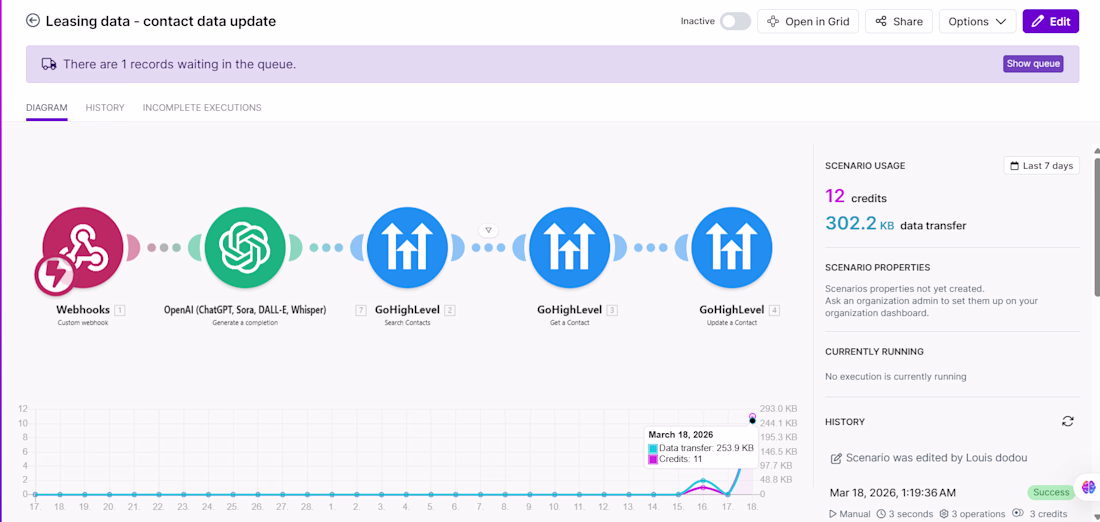Image resolution: width=1100 pixels, height=522 pixels.
Task: Click the Share button
Action: (899, 21)
